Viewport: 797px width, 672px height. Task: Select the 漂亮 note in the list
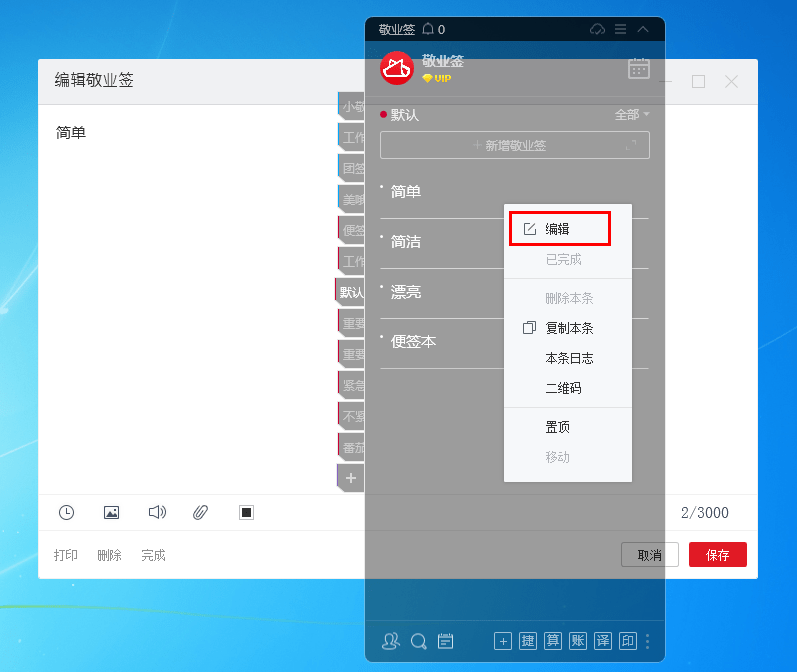(406, 292)
